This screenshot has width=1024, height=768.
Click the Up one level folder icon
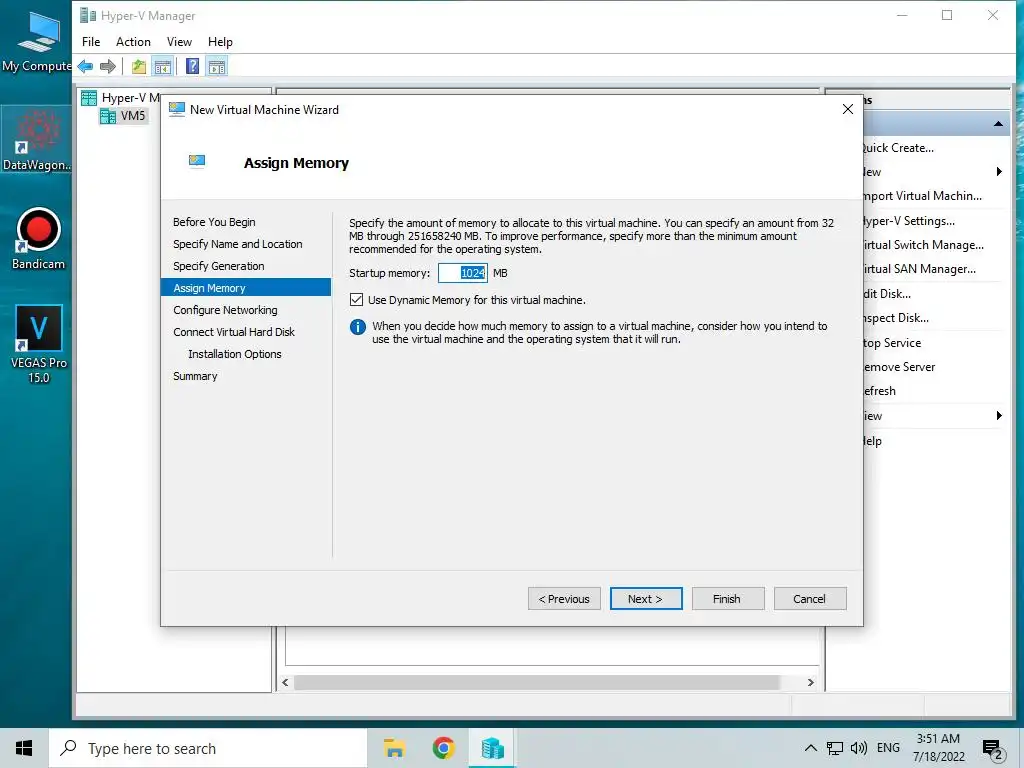(138, 66)
